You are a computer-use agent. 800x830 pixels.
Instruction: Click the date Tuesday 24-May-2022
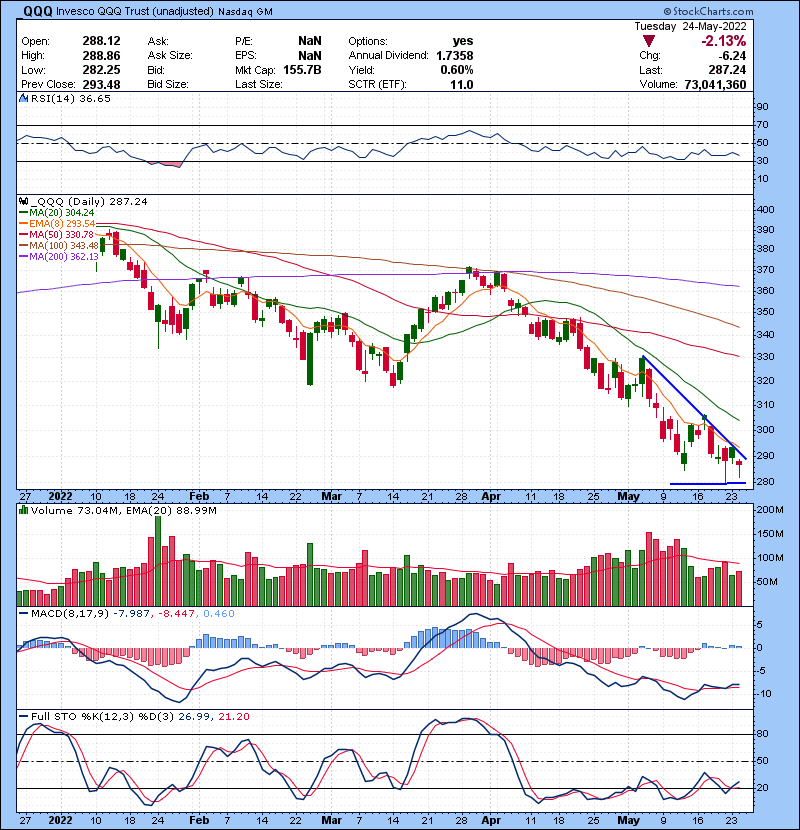coord(690,26)
